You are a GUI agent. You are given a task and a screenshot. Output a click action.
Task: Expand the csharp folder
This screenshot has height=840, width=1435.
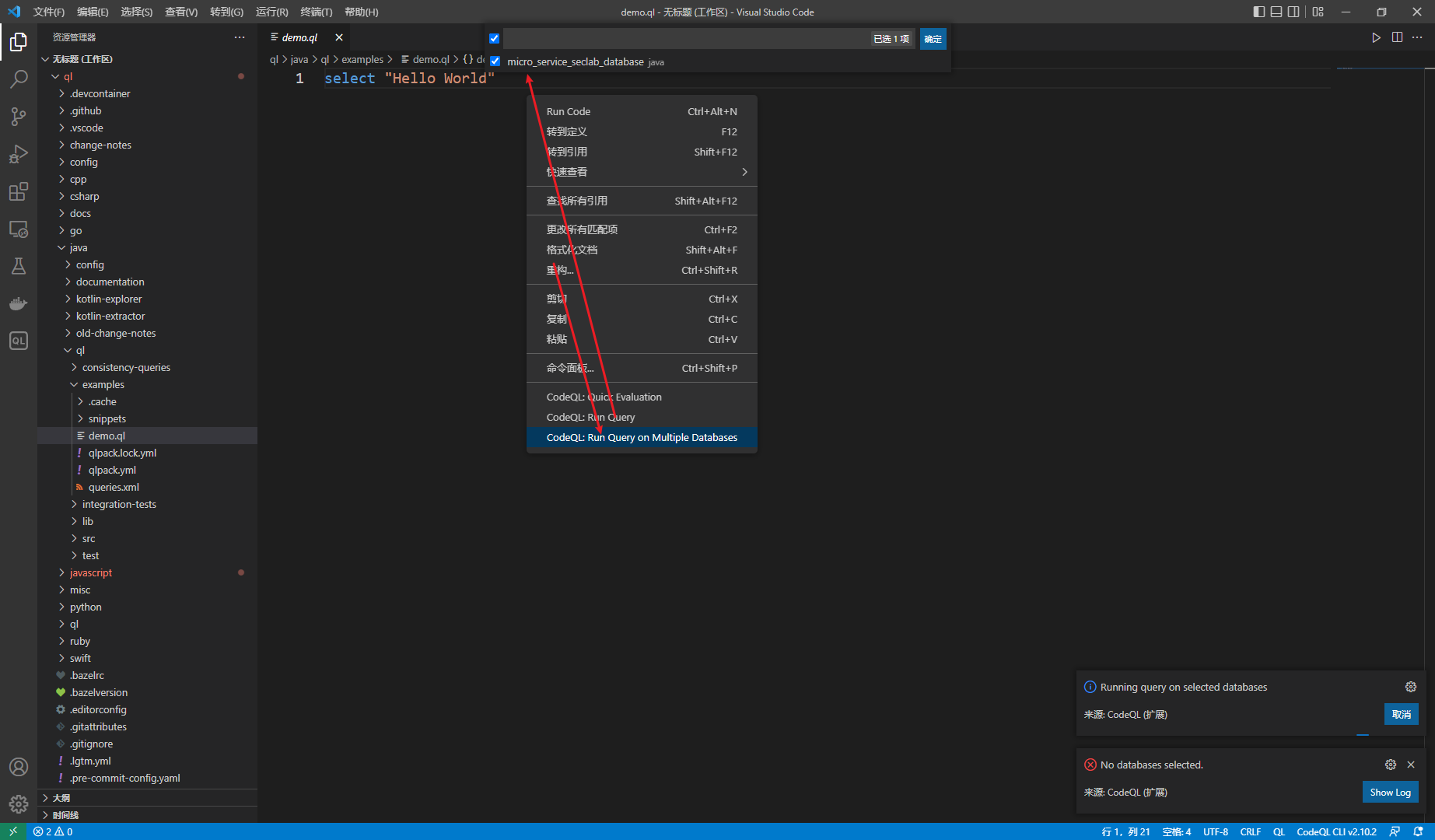[84, 196]
